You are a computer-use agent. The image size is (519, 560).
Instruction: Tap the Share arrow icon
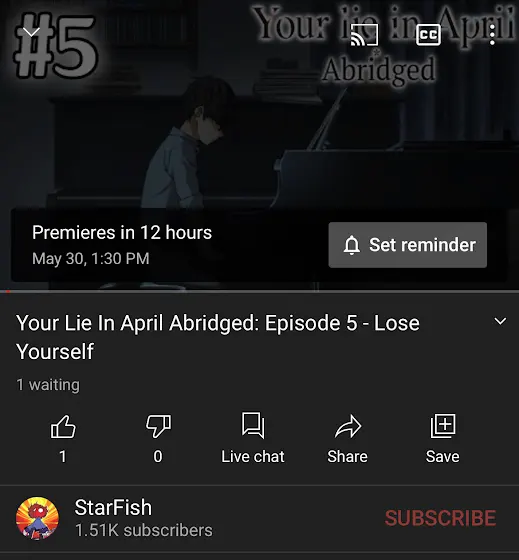click(x=348, y=426)
